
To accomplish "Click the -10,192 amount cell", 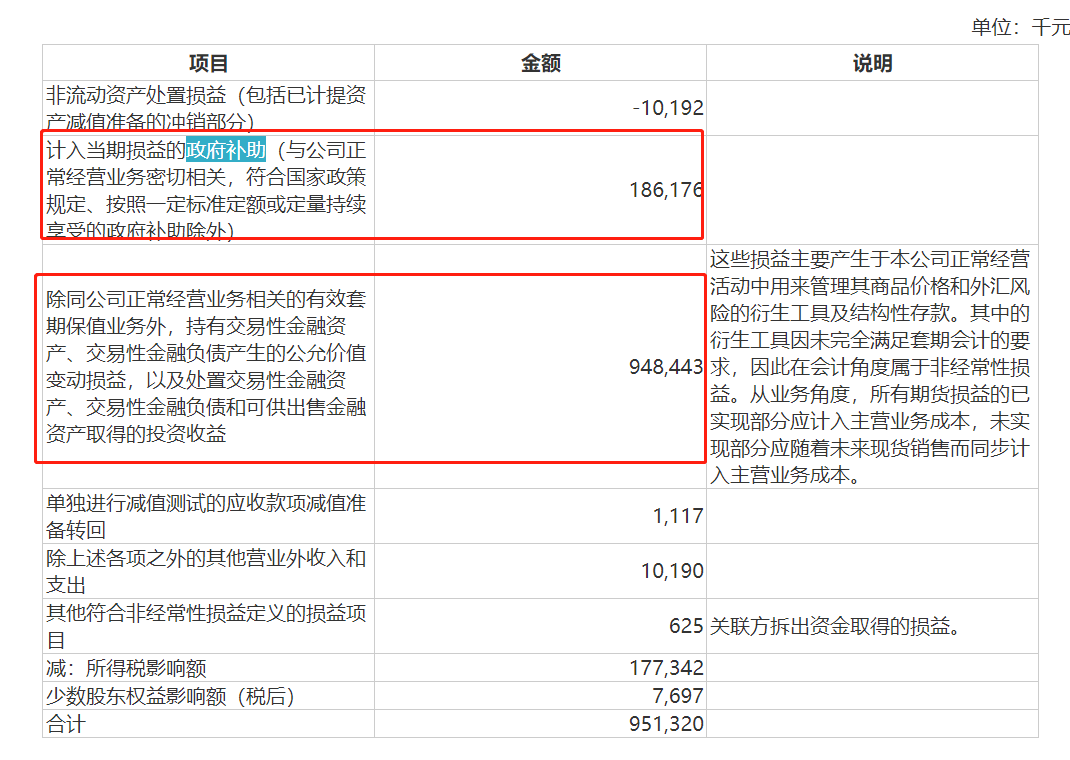I will tap(668, 108).
